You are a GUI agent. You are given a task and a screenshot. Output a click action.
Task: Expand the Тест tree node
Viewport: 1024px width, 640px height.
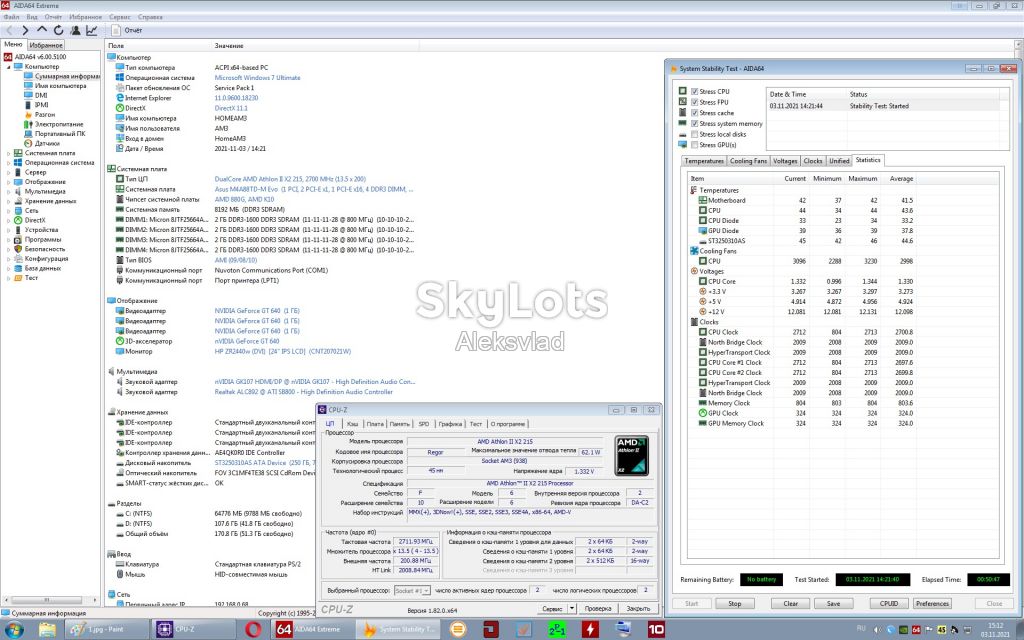8,278
